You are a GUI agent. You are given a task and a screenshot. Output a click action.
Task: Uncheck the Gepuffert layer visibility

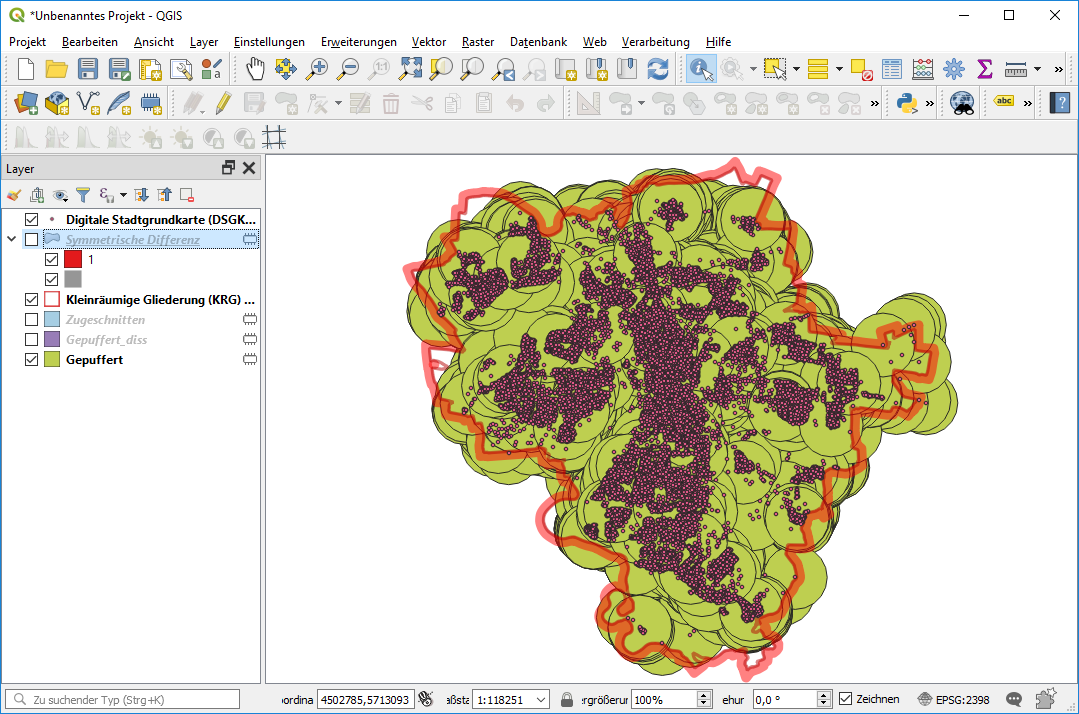point(31,360)
